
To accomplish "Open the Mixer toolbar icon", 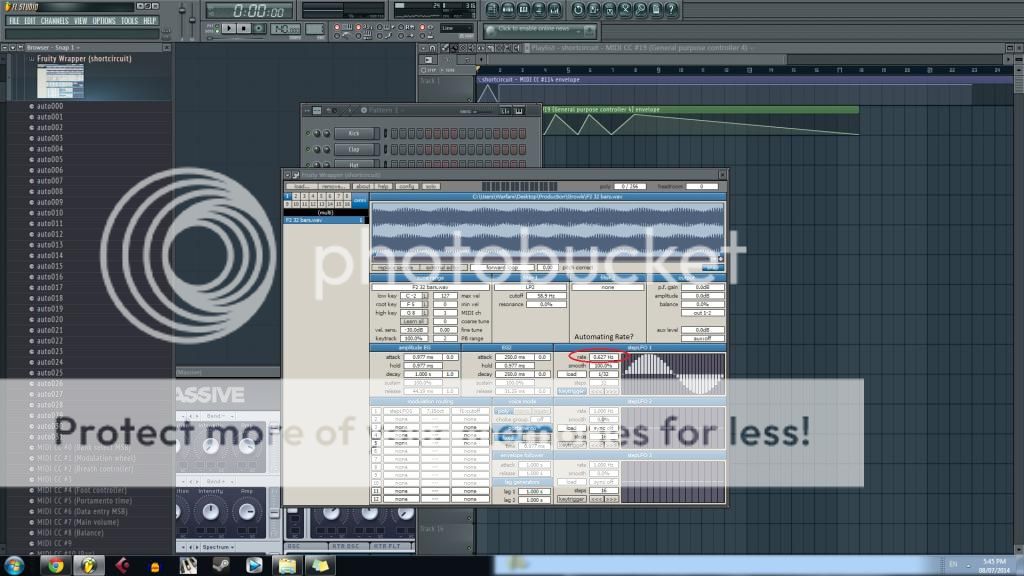I will pos(554,9).
